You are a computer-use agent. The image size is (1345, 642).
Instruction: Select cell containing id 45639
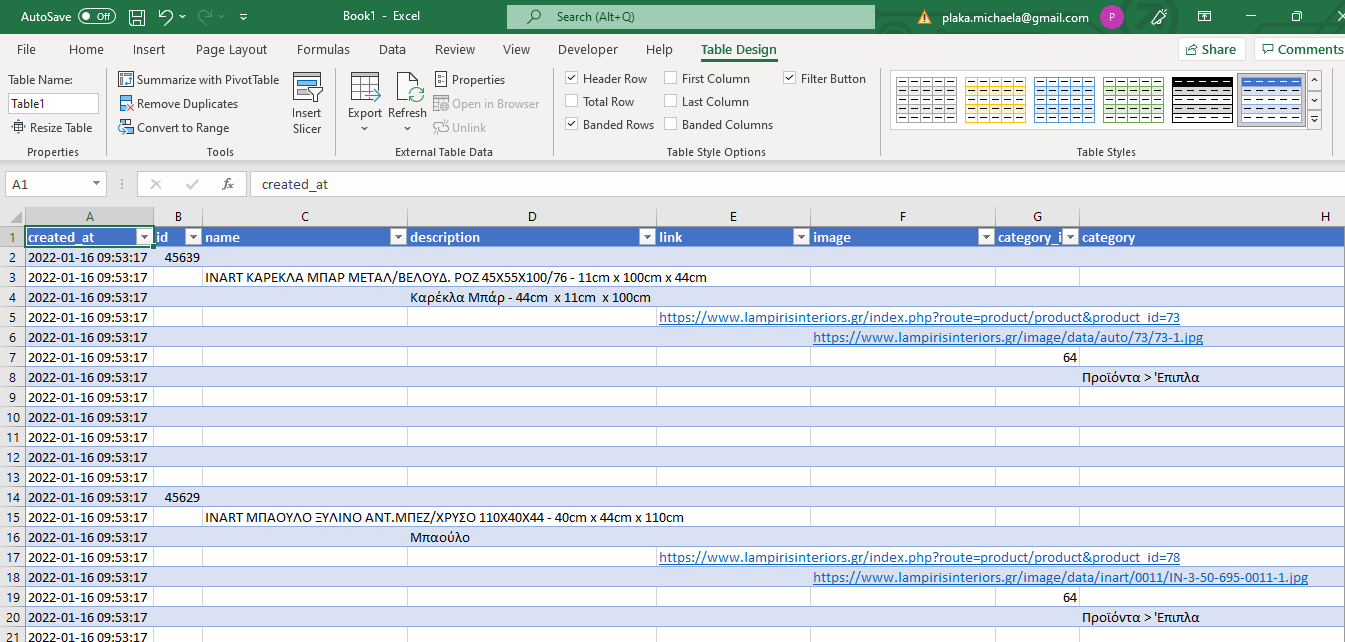(178, 258)
